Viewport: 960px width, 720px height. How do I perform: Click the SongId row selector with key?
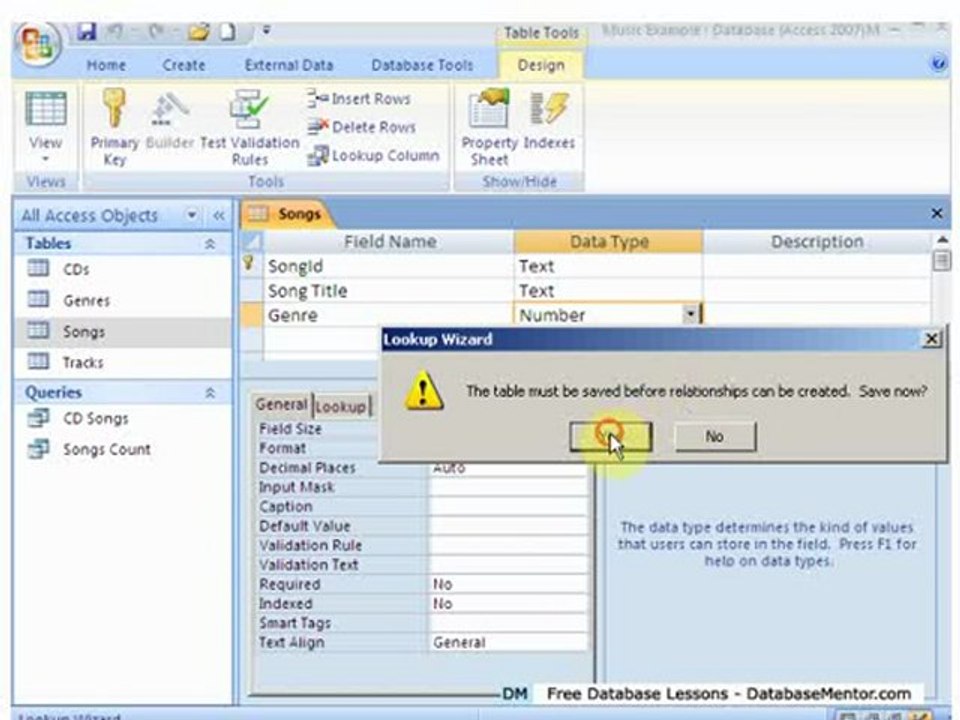[250, 266]
